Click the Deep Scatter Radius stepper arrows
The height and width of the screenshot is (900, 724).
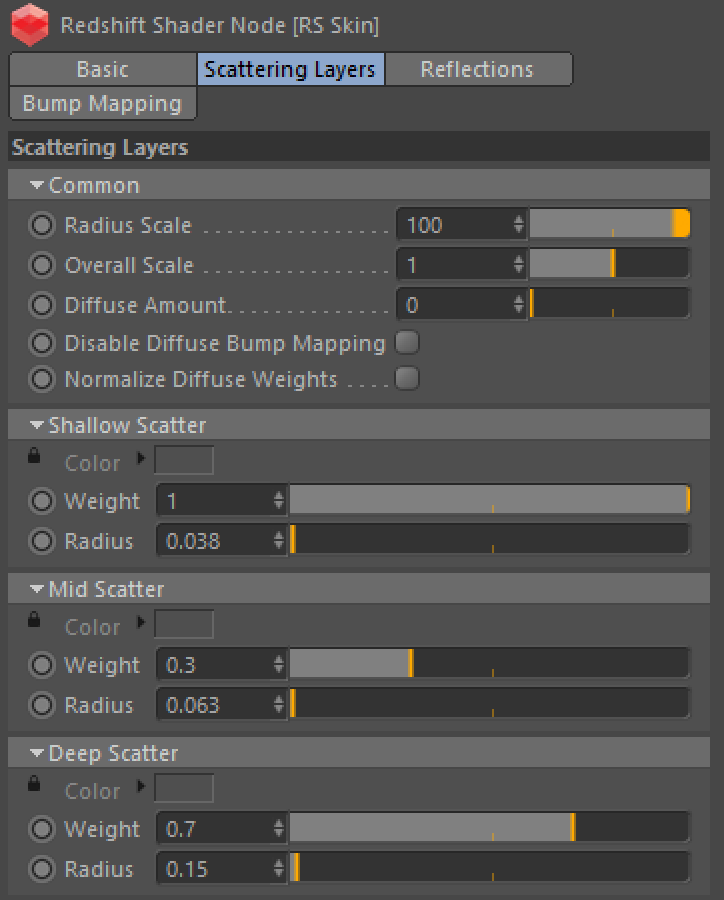(x=279, y=868)
